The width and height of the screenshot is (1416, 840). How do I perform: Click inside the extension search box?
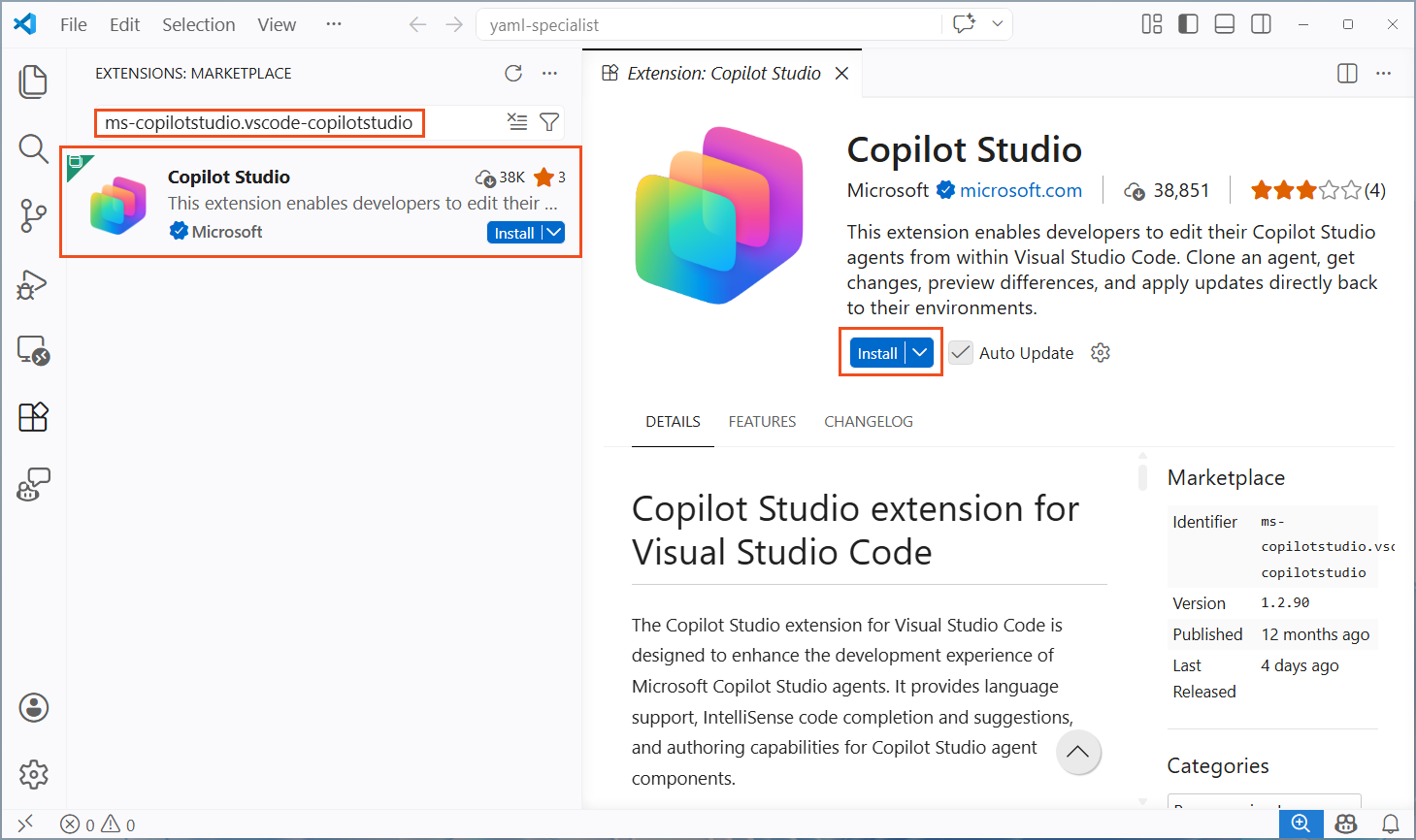(x=258, y=122)
